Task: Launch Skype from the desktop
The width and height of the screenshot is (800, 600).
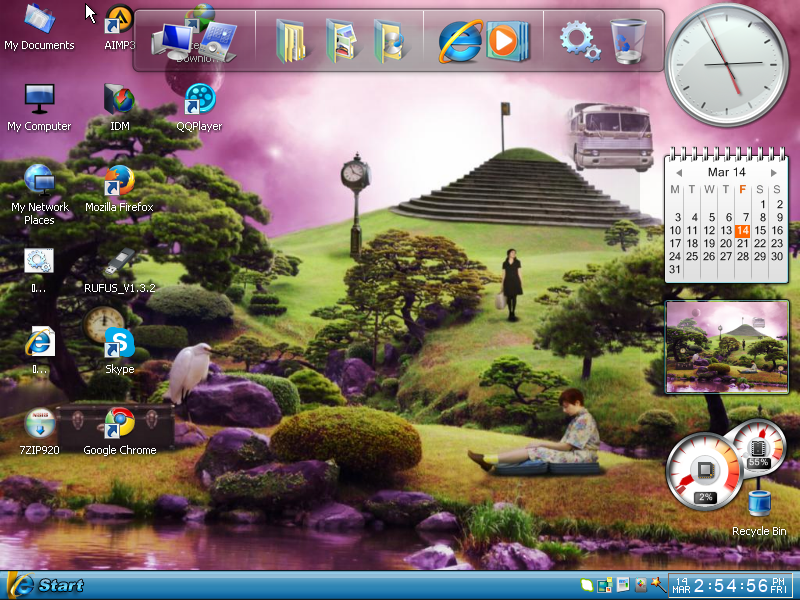Action: [x=119, y=351]
